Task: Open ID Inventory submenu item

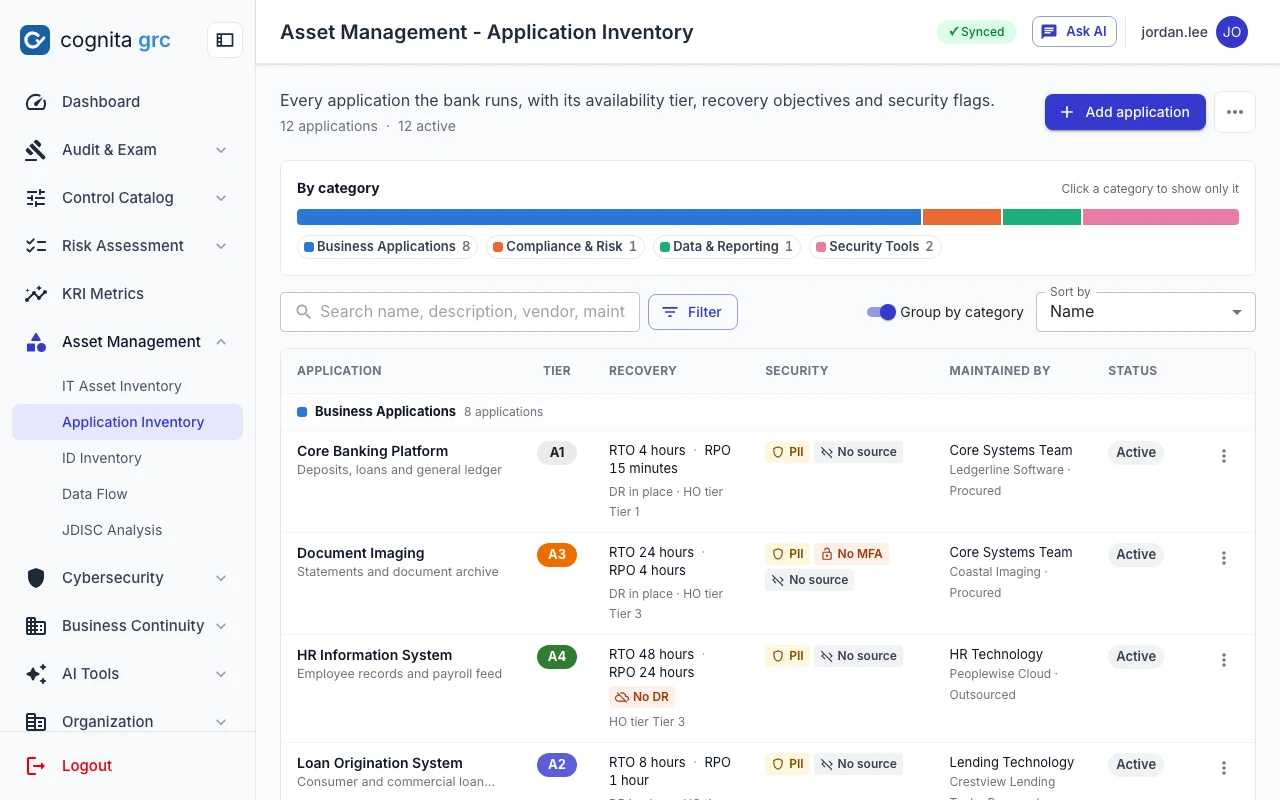Action: (x=127, y=458)
